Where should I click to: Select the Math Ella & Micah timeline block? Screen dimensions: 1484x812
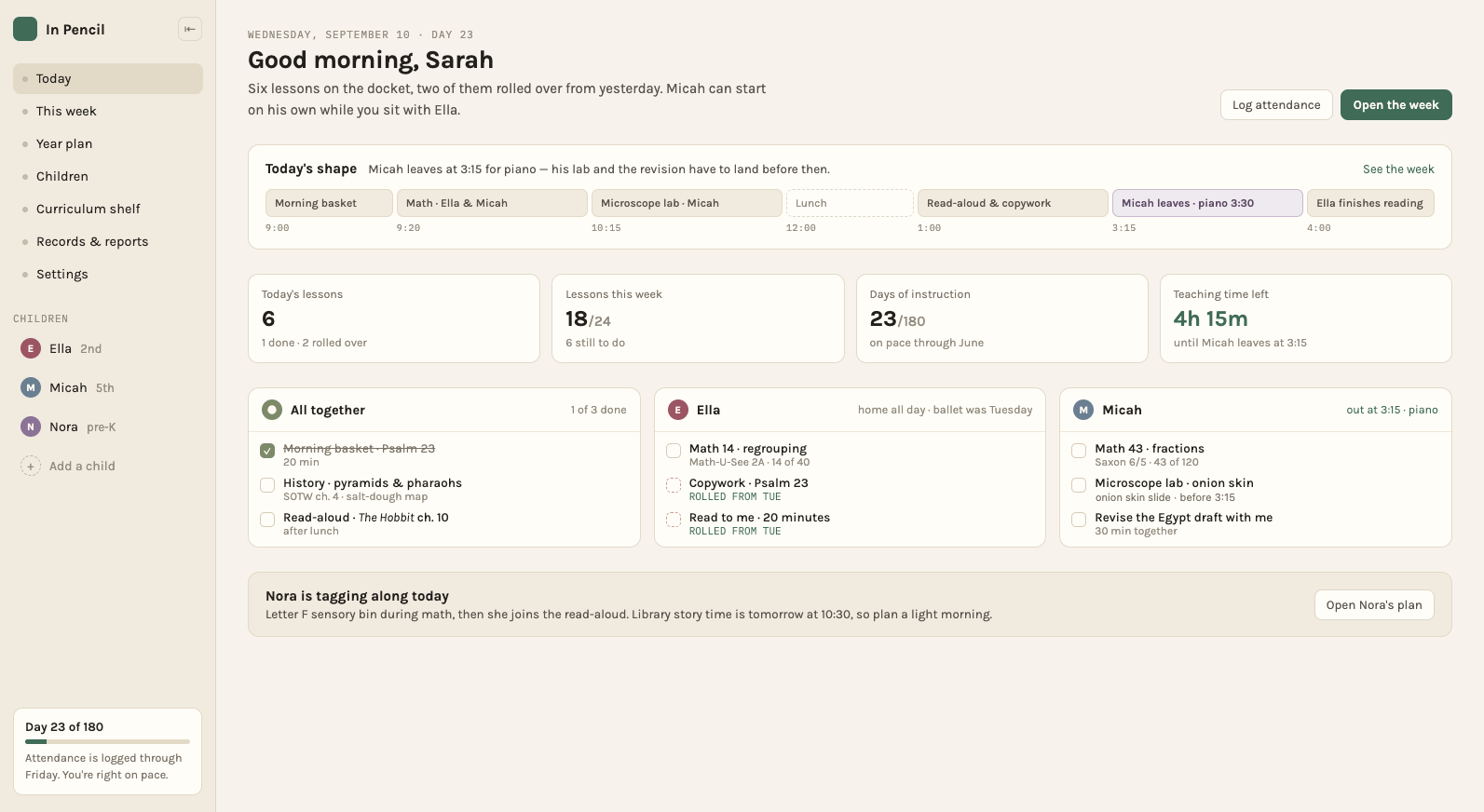[492, 203]
